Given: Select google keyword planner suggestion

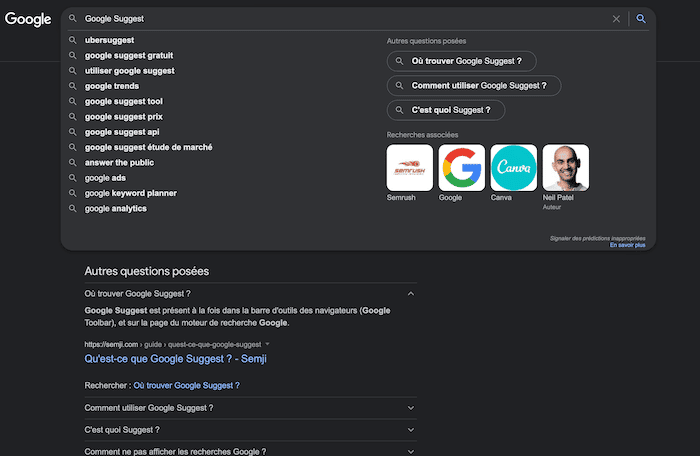Looking at the screenshot, I should 129,193.
